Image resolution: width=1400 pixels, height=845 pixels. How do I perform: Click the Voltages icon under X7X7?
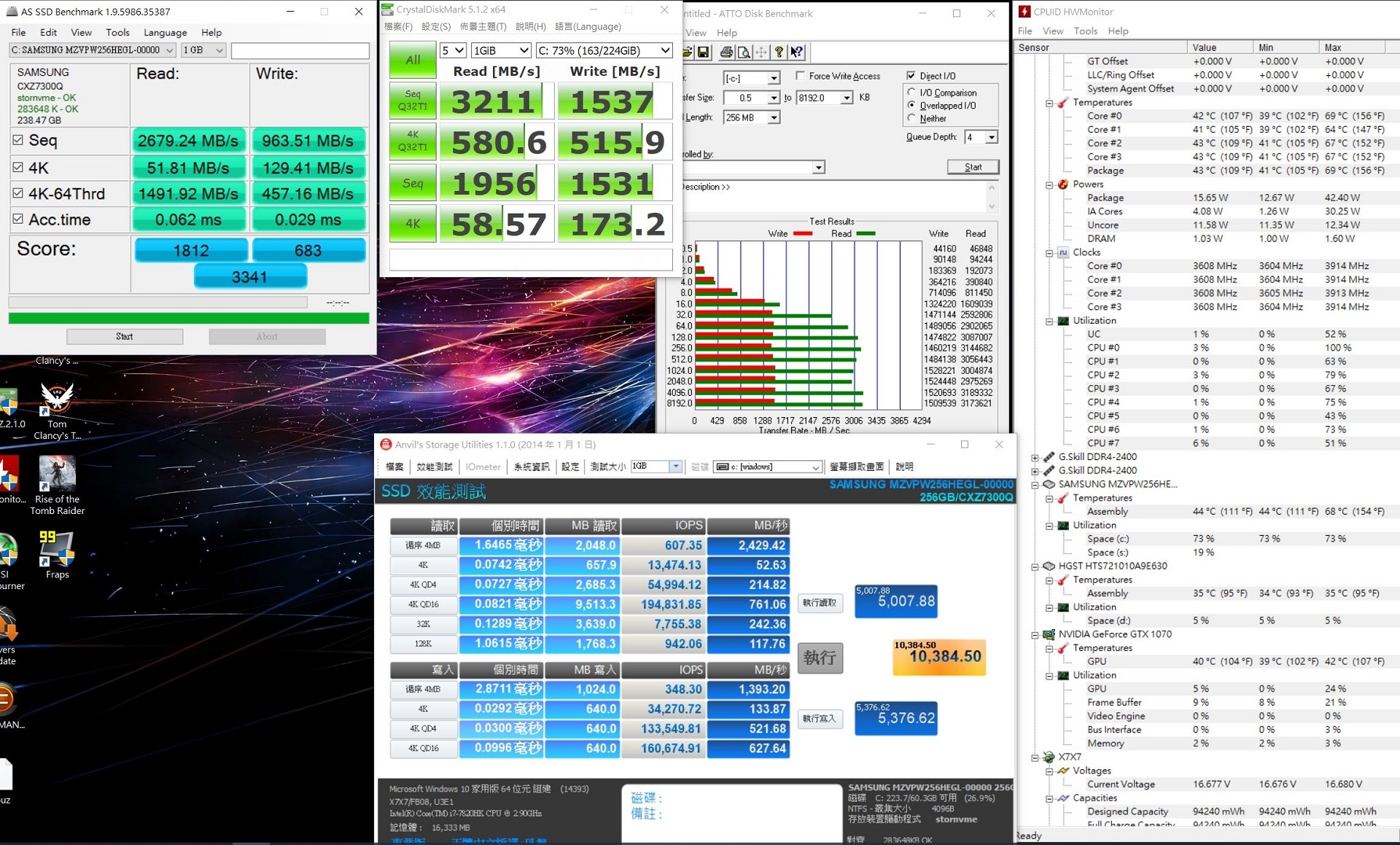click(x=1063, y=771)
